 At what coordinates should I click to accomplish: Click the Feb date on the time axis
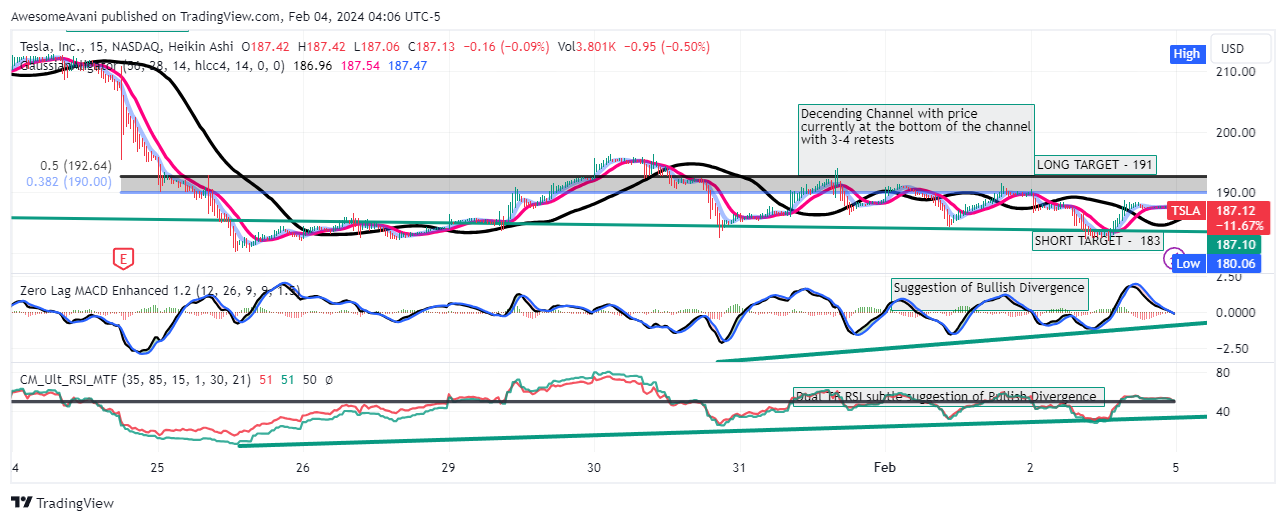pos(884,467)
